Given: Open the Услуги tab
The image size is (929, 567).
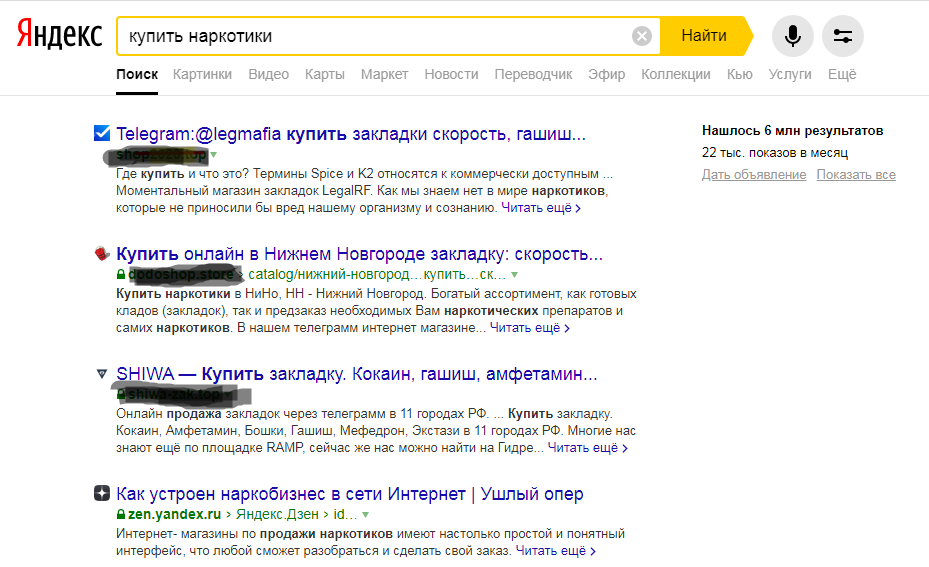Looking at the screenshot, I should [790, 74].
